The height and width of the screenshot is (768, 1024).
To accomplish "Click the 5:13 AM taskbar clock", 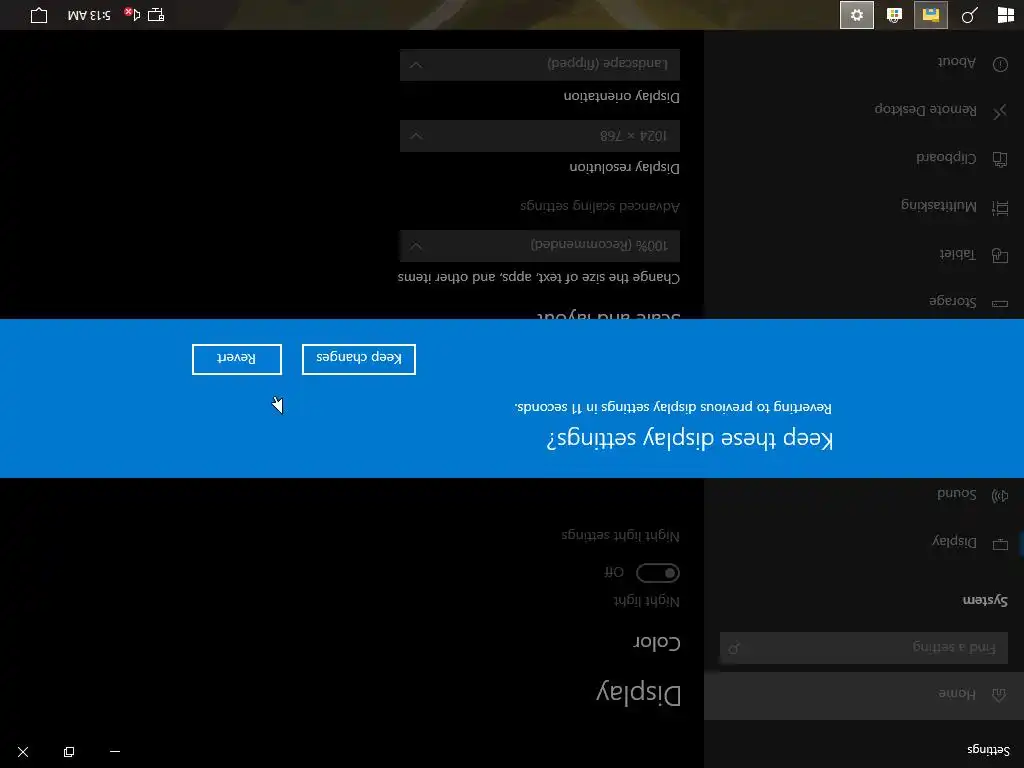I will 89,14.
